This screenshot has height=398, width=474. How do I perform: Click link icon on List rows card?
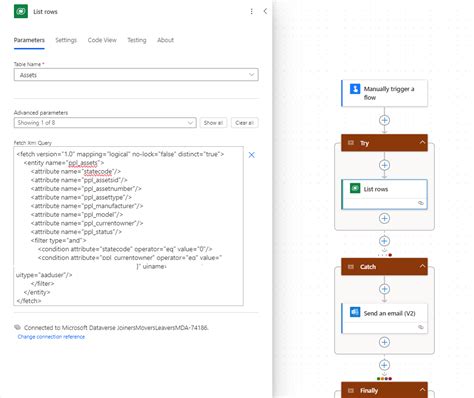coord(421,203)
